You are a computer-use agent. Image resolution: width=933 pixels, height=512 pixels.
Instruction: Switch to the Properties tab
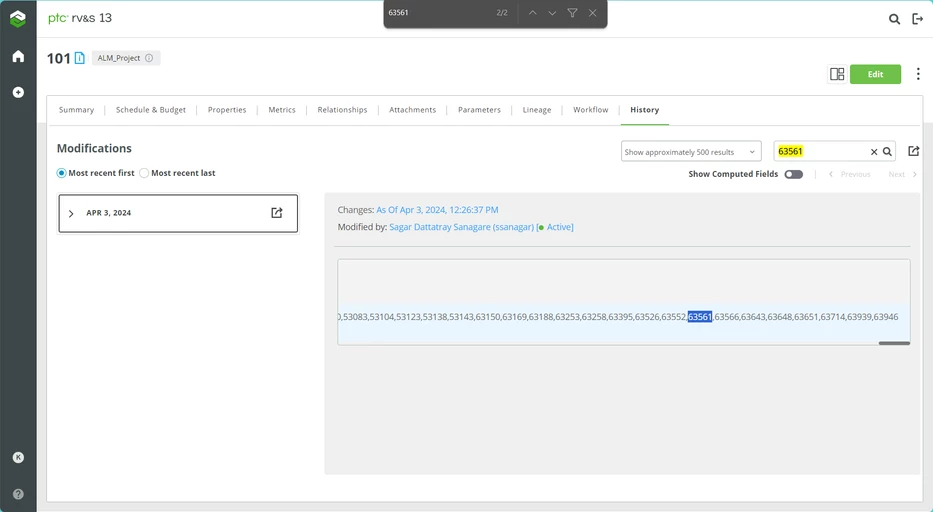[x=227, y=110]
